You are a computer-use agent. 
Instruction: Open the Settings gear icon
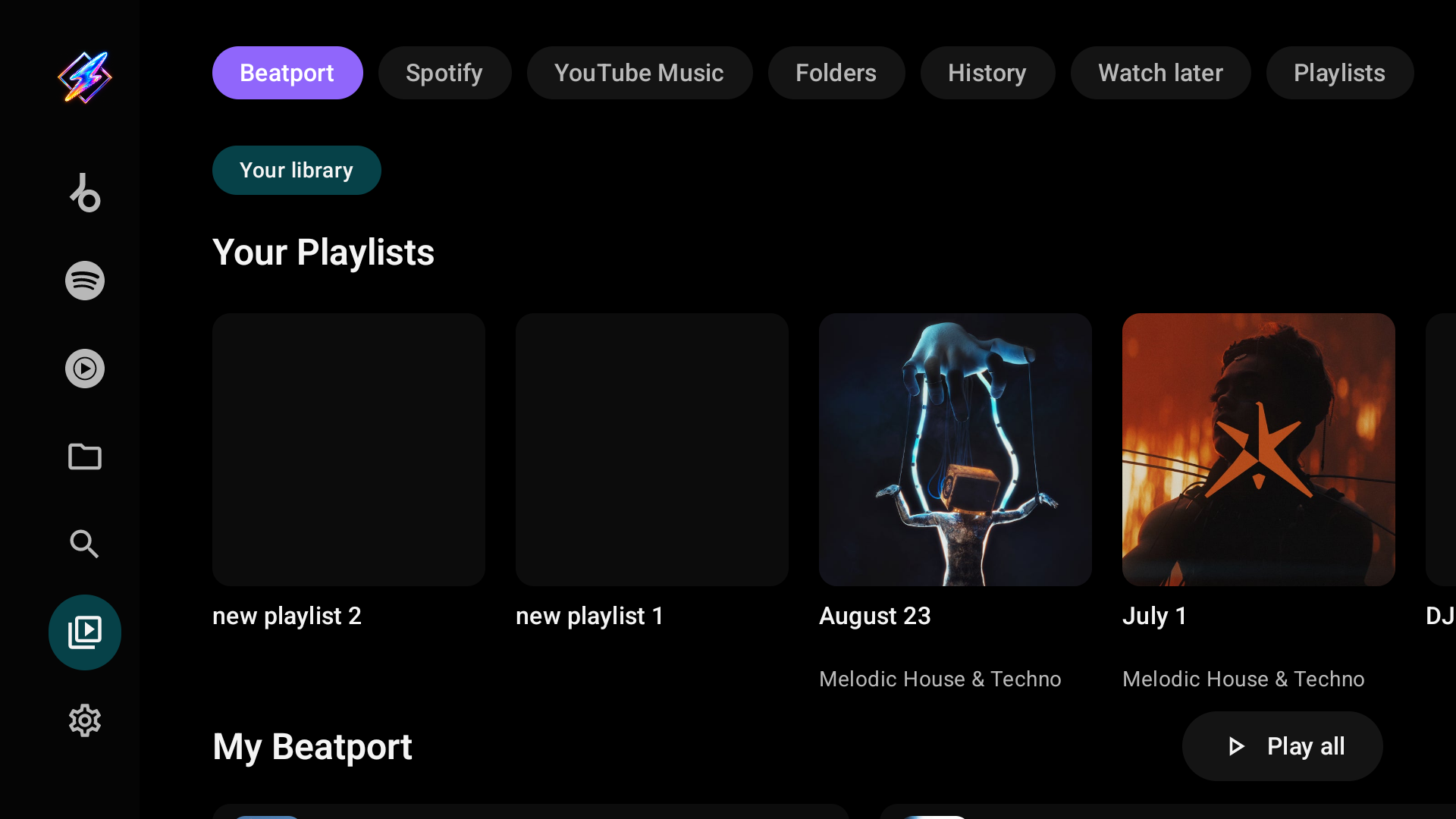85,720
